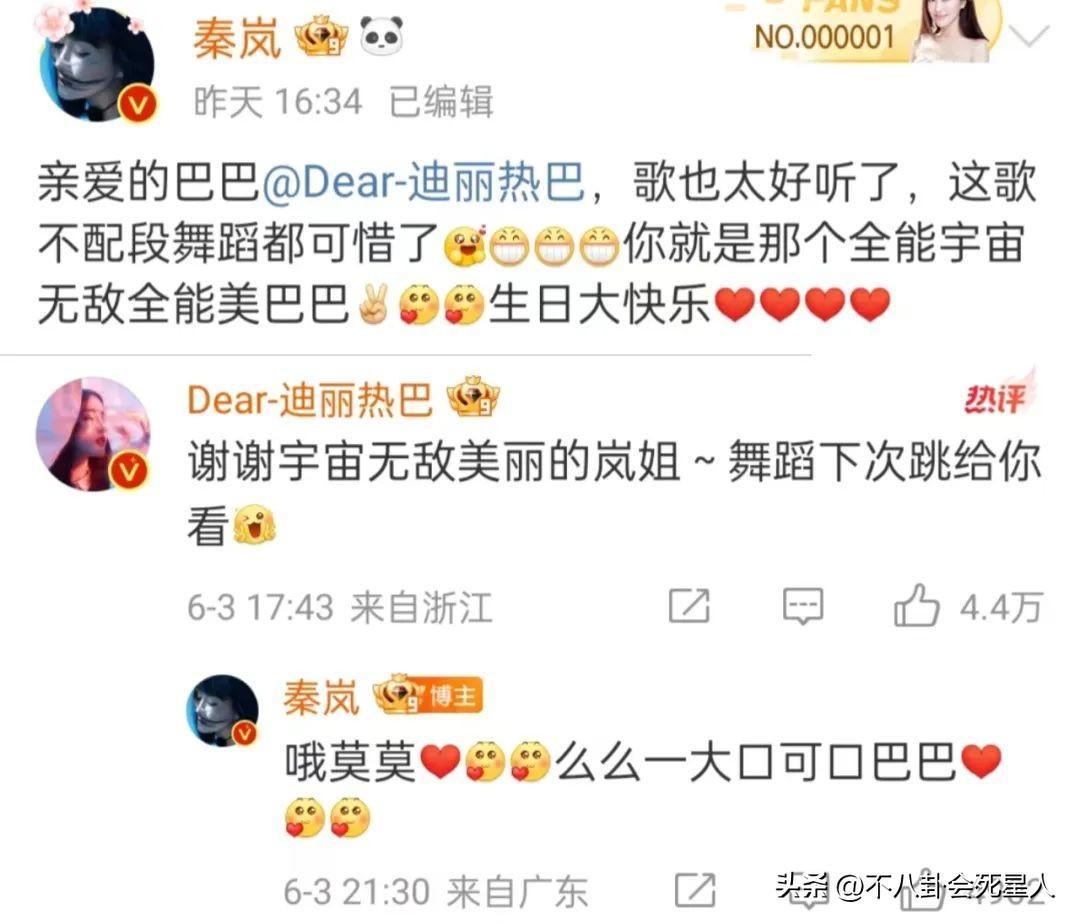Screen dimensions: 1080x924
Task: Tap the 秦岚 username in post header
Action: pyautogui.click(x=238, y=39)
